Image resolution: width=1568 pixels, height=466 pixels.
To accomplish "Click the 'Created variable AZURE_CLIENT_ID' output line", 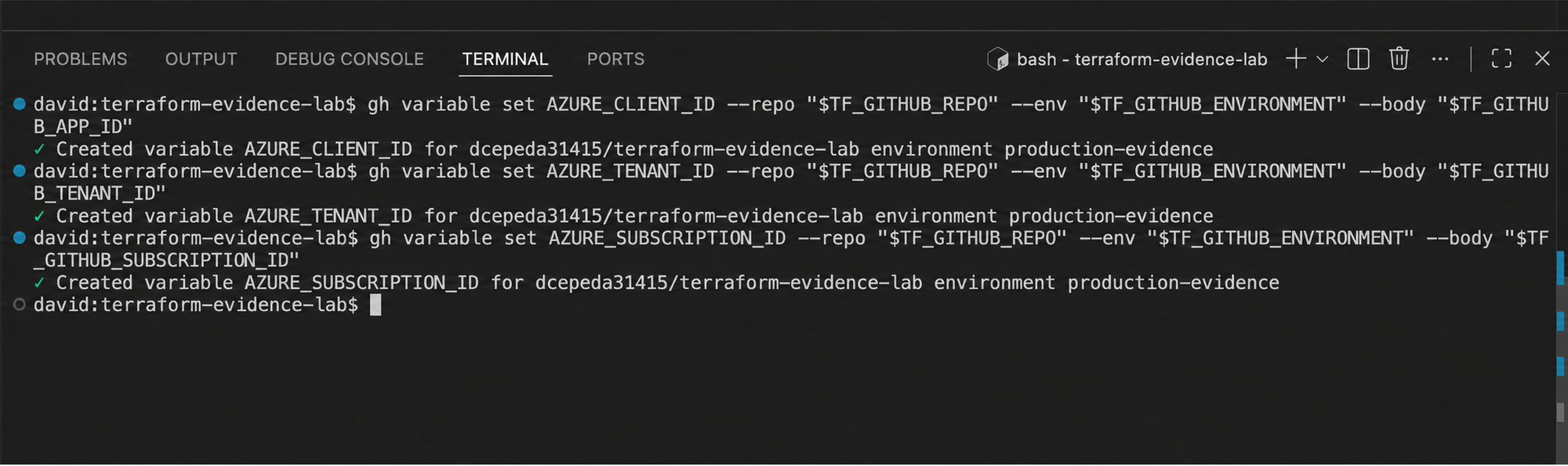I will (x=623, y=149).
